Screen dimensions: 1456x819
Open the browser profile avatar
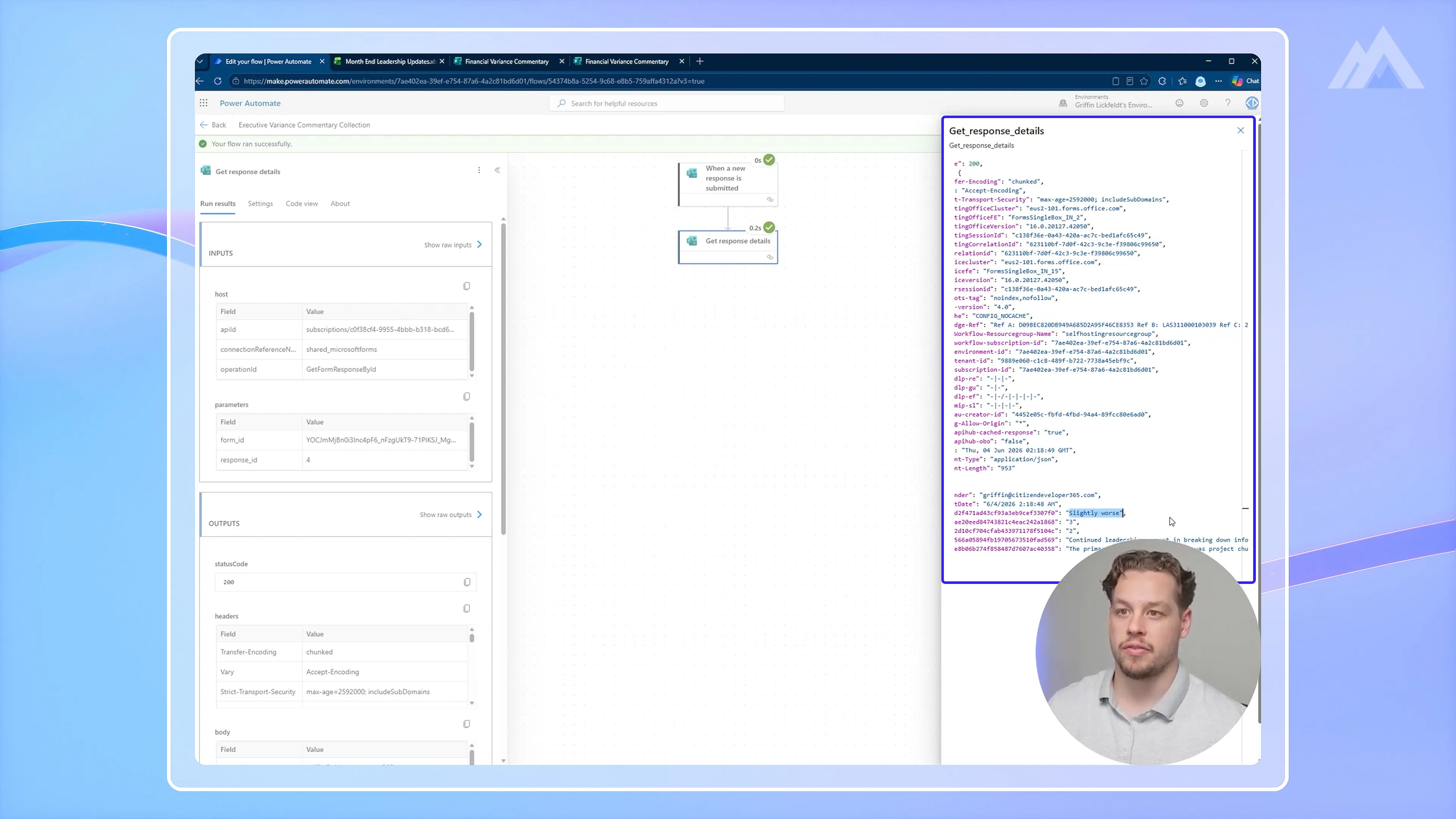pos(1200,82)
